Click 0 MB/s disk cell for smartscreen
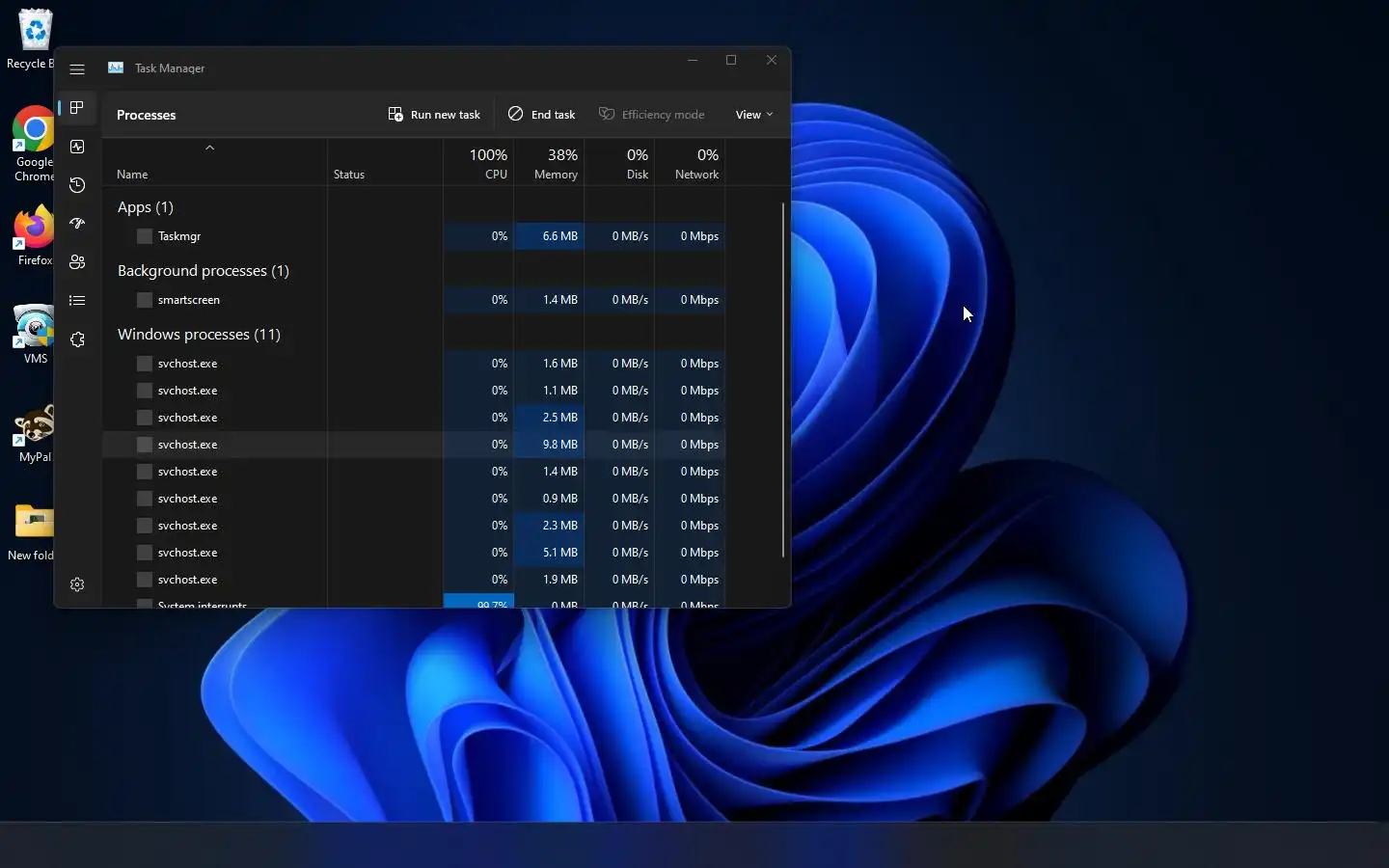The width and height of the screenshot is (1389, 868). (619, 300)
